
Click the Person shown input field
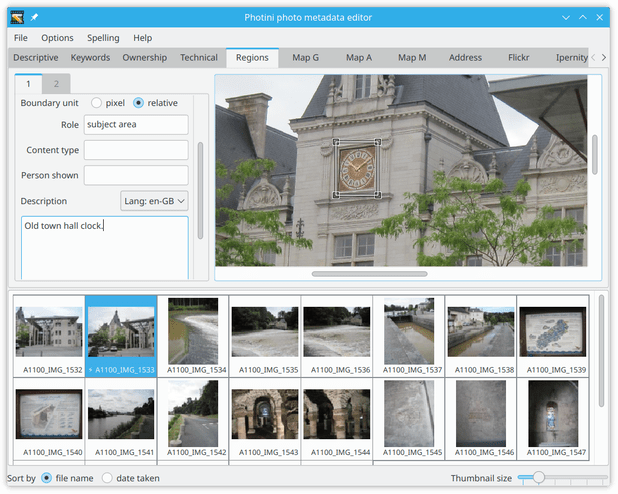coord(136,175)
